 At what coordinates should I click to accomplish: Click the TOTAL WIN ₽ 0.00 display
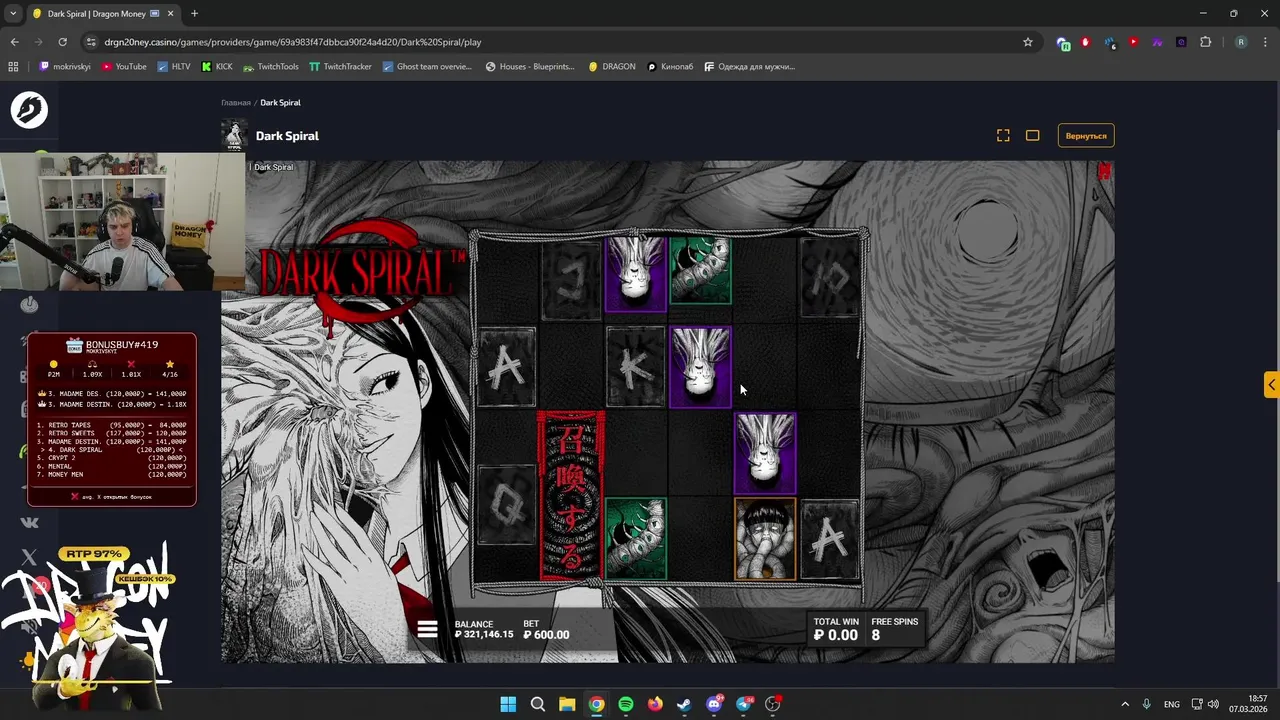pos(836,629)
